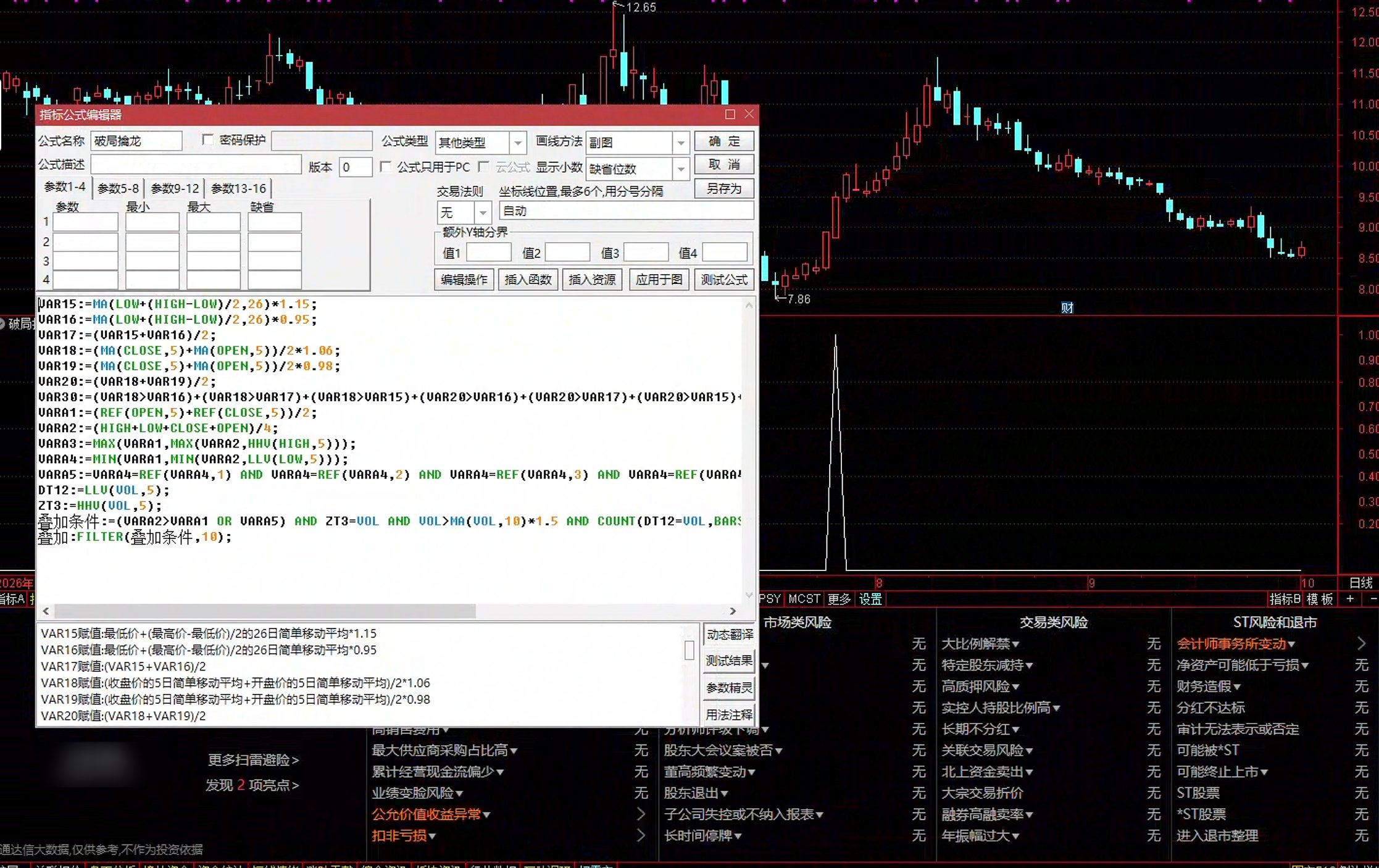Click the 值4 input field

point(725,252)
